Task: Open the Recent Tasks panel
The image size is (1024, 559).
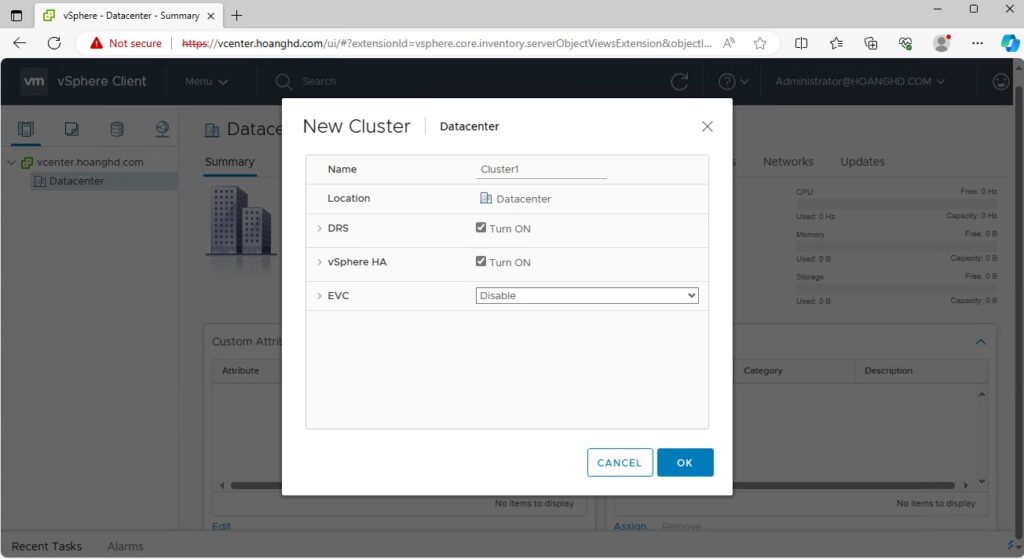Action: pos(46,546)
